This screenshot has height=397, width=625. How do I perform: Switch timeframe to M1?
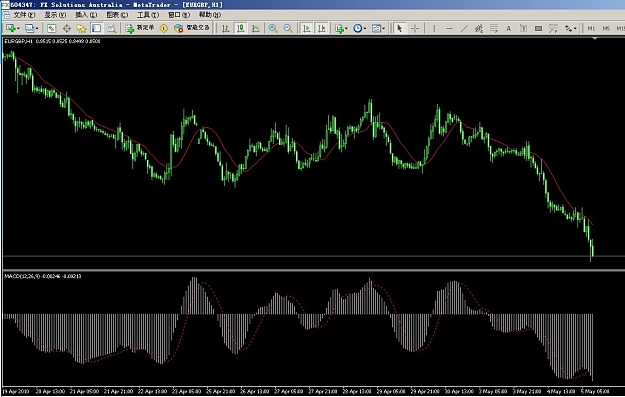tap(591, 28)
